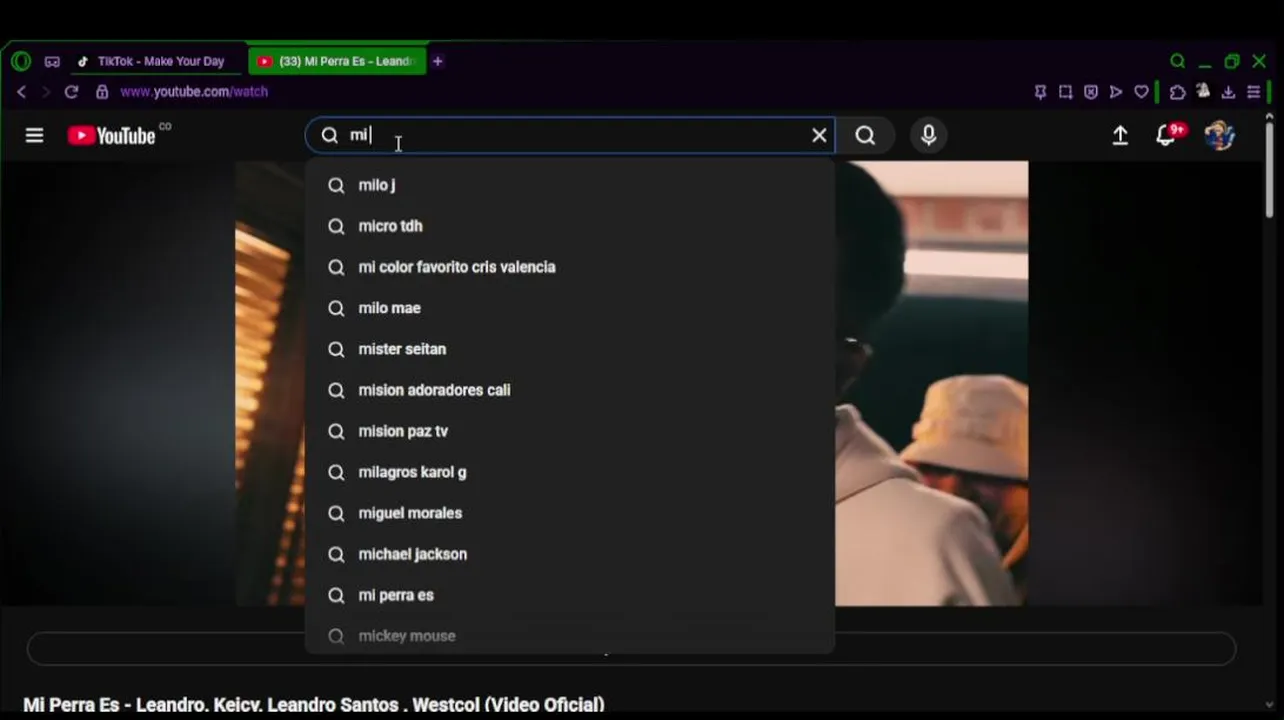Image resolution: width=1284 pixels, height=720 pixels.
Task: Start voice search with microphone
Action: coord(928,135)
